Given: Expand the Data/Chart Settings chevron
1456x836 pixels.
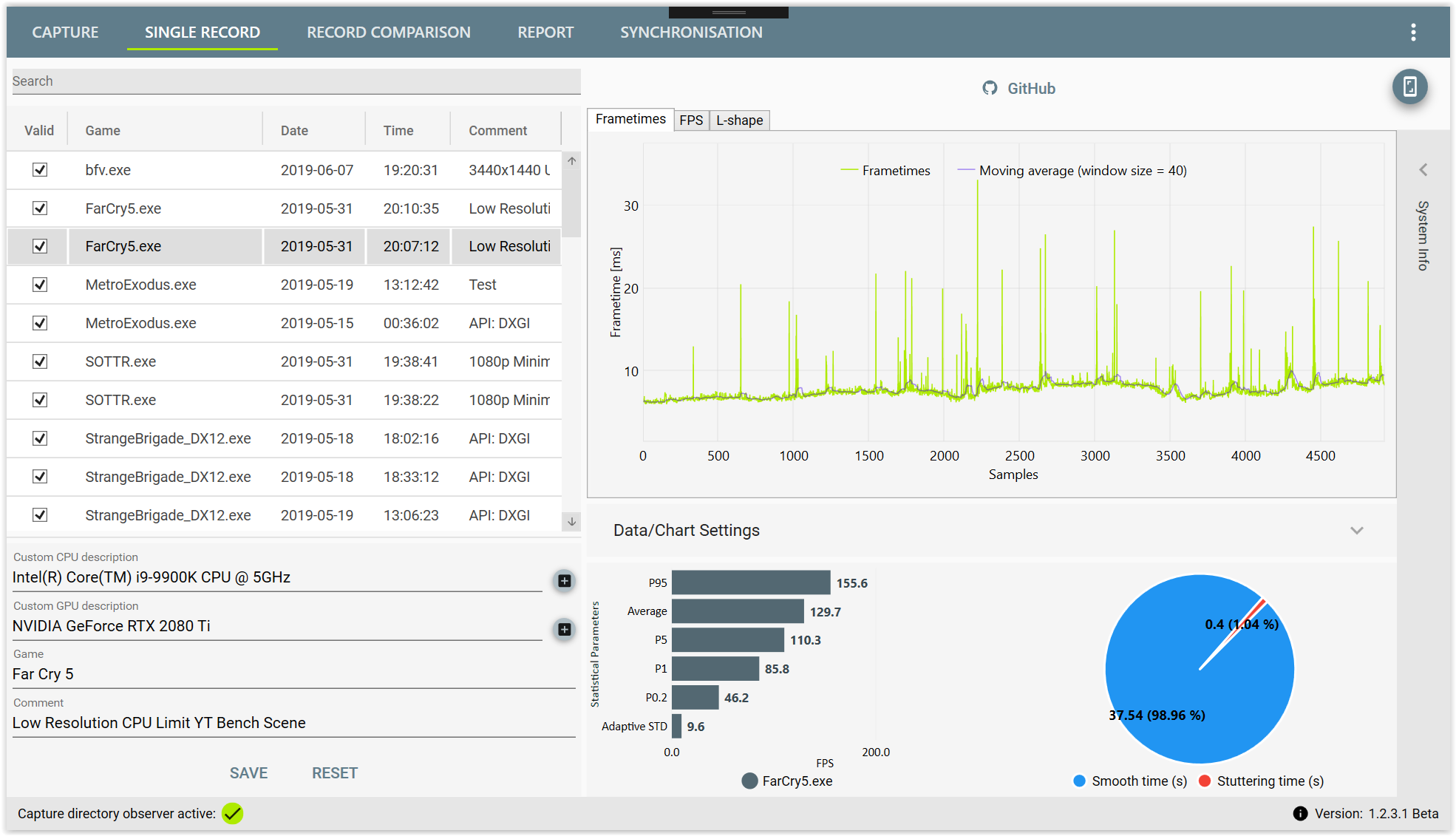Looking at the screenshot, I should 1356,531.
